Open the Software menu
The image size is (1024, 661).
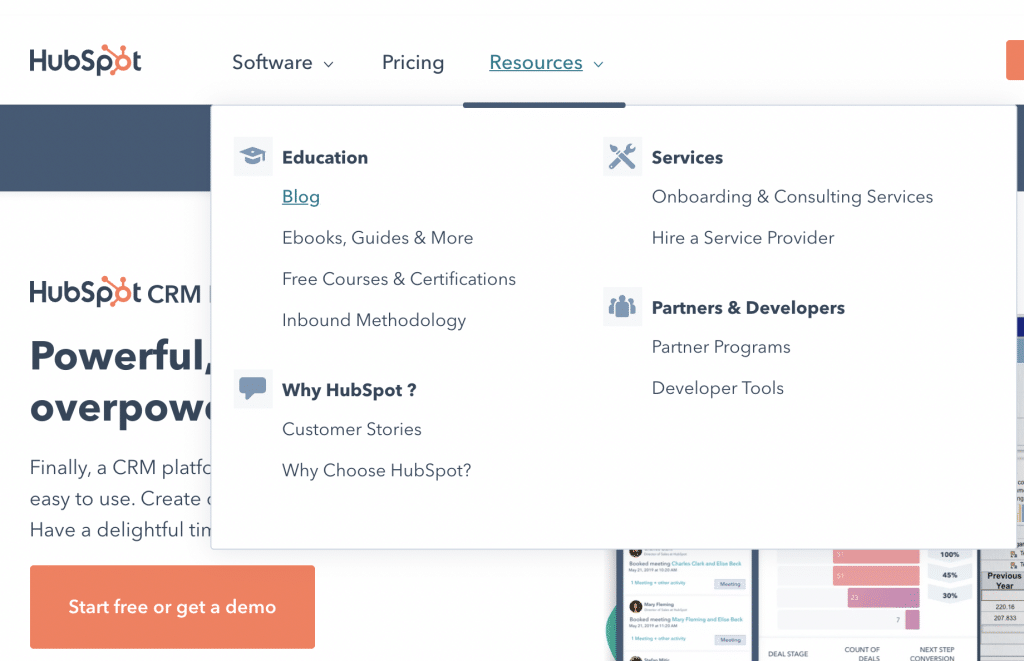272,63
